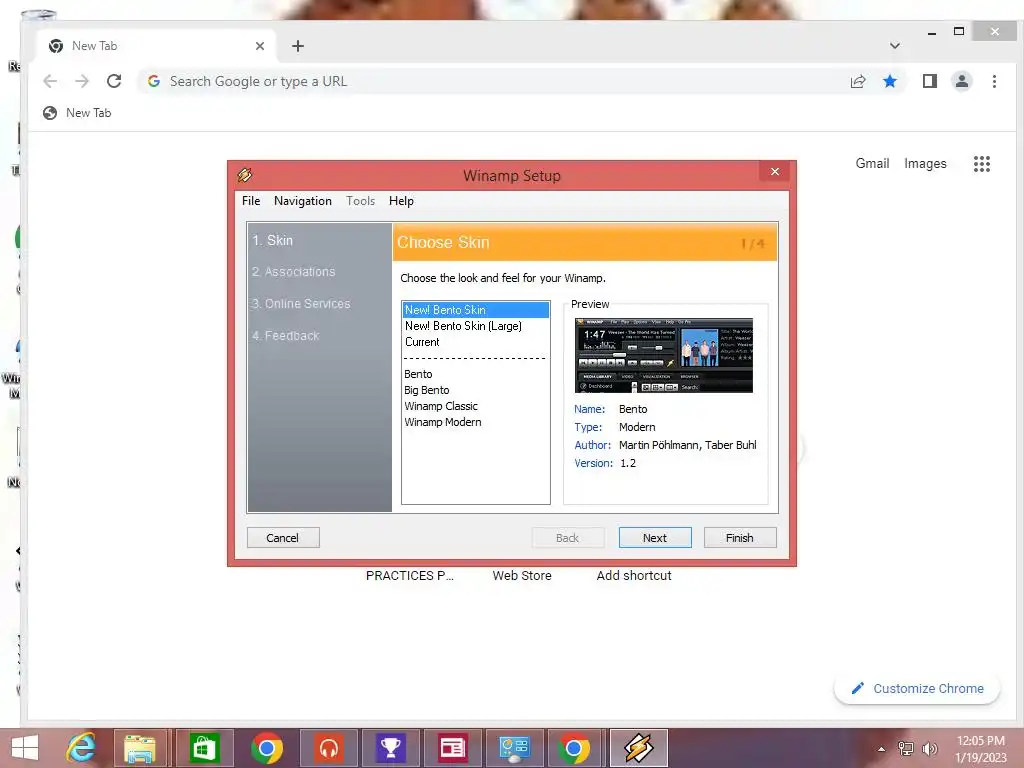Click the Finish button in setup

[740, 537]
